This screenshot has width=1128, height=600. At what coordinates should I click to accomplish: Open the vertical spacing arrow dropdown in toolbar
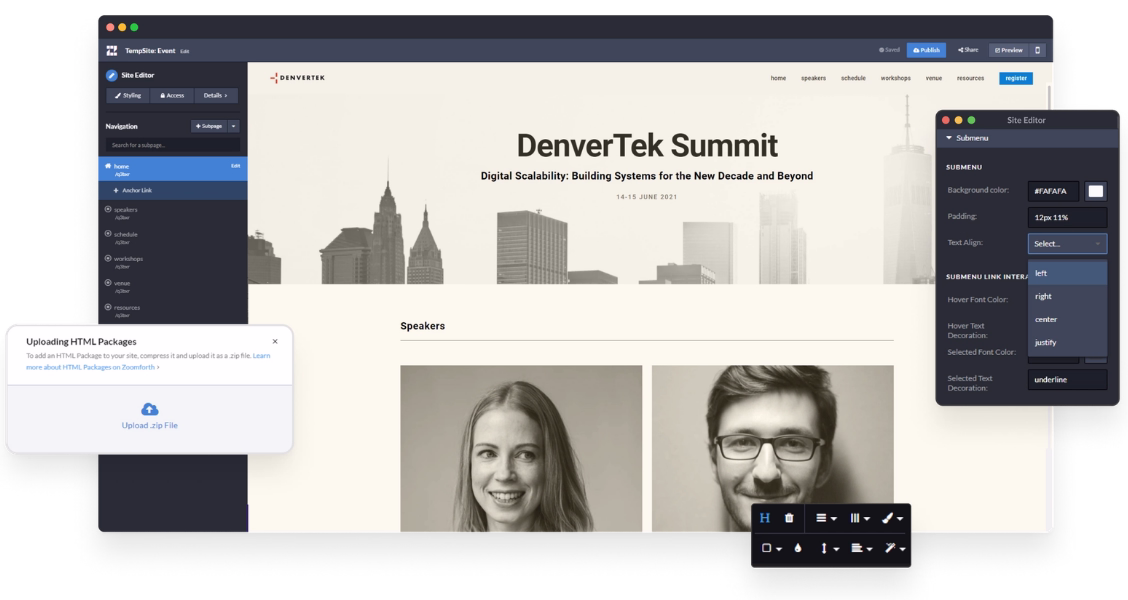click(829, 548)
